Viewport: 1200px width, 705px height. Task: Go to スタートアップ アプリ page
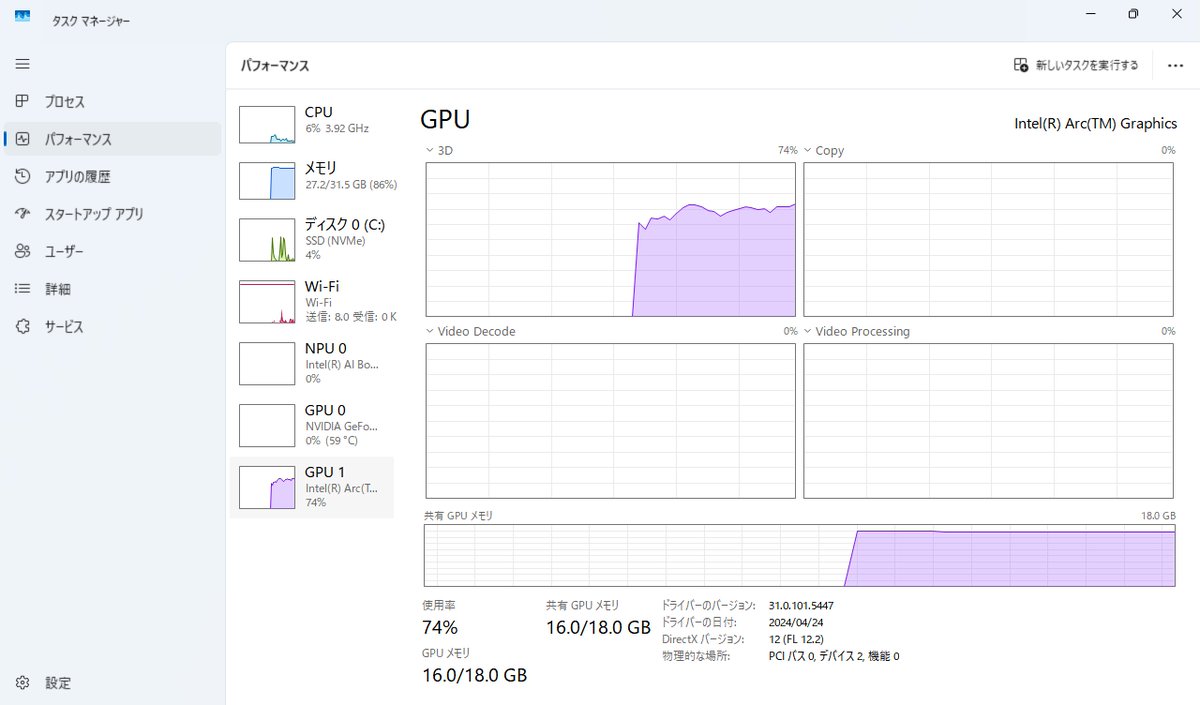112,214
